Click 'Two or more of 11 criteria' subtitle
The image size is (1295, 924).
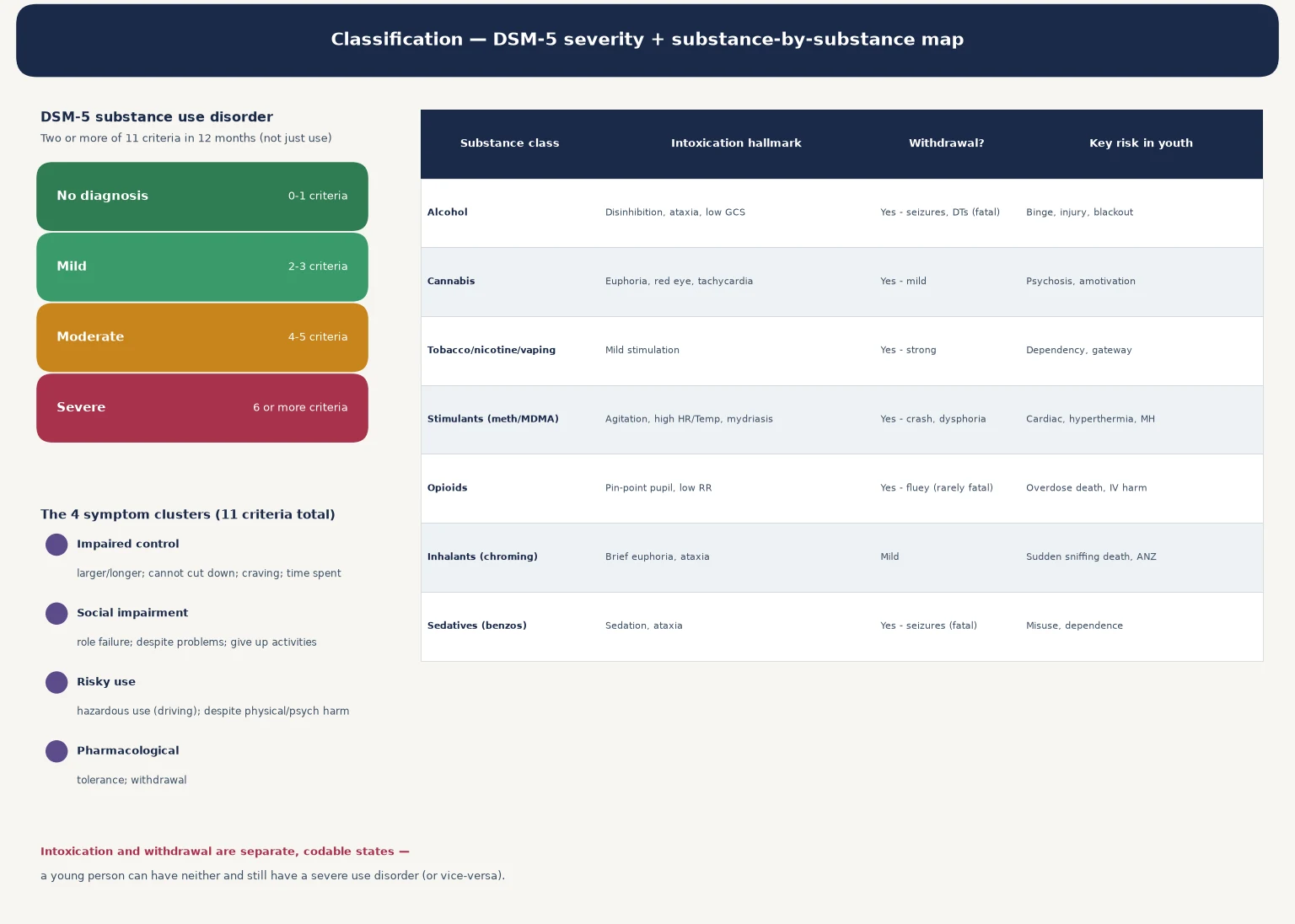point(186,138)
